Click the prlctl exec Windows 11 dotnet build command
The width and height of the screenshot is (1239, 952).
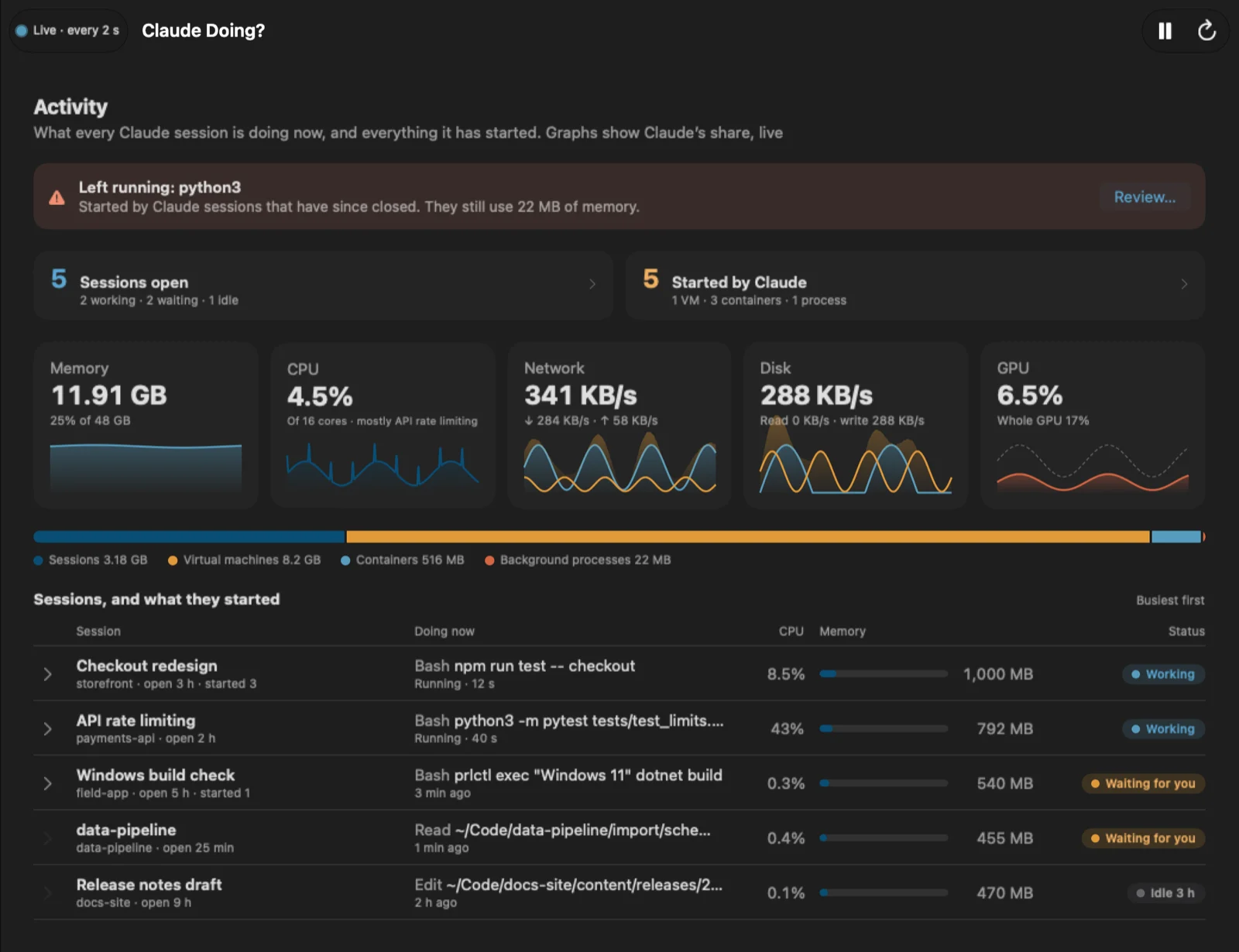tap(588, 775)
